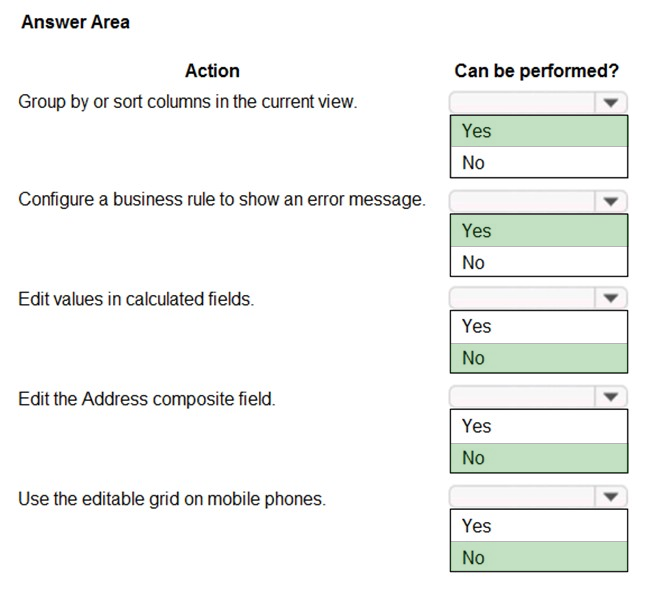Choose Yes for Configure a business rule
654x596 pixels.
539,231
